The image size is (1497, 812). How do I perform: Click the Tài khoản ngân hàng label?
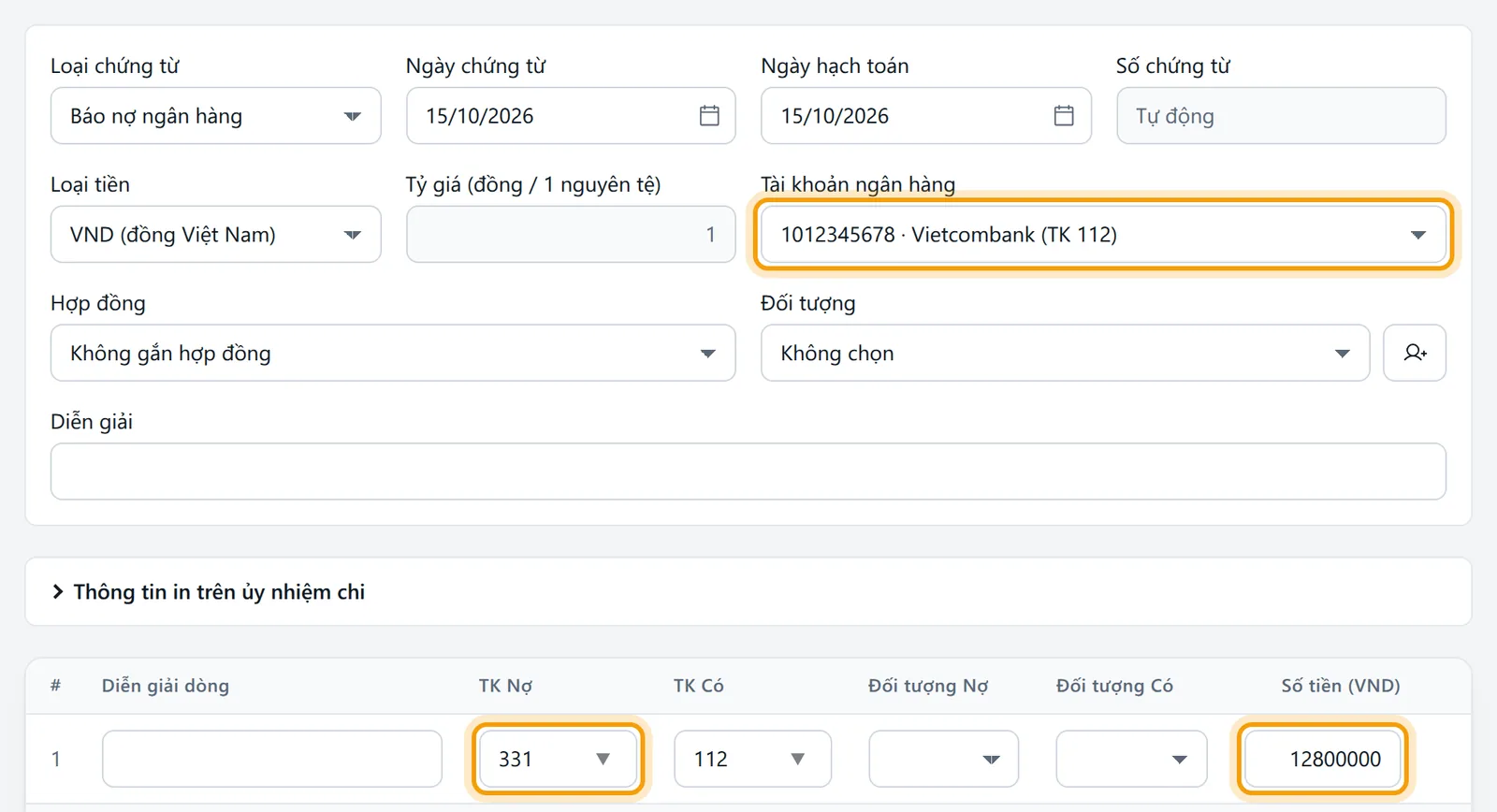858,184
